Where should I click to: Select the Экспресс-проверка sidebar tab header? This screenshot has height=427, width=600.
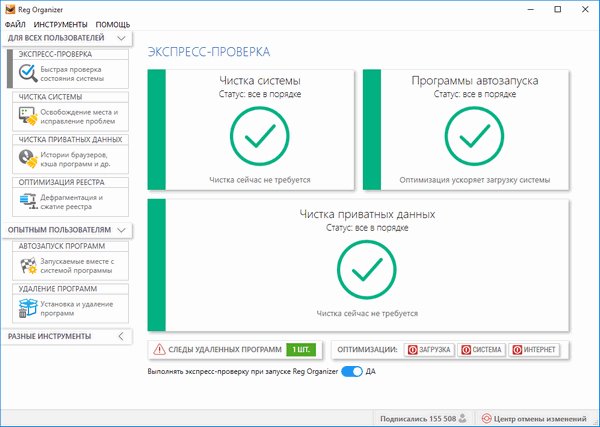click(x=70, y=54)
